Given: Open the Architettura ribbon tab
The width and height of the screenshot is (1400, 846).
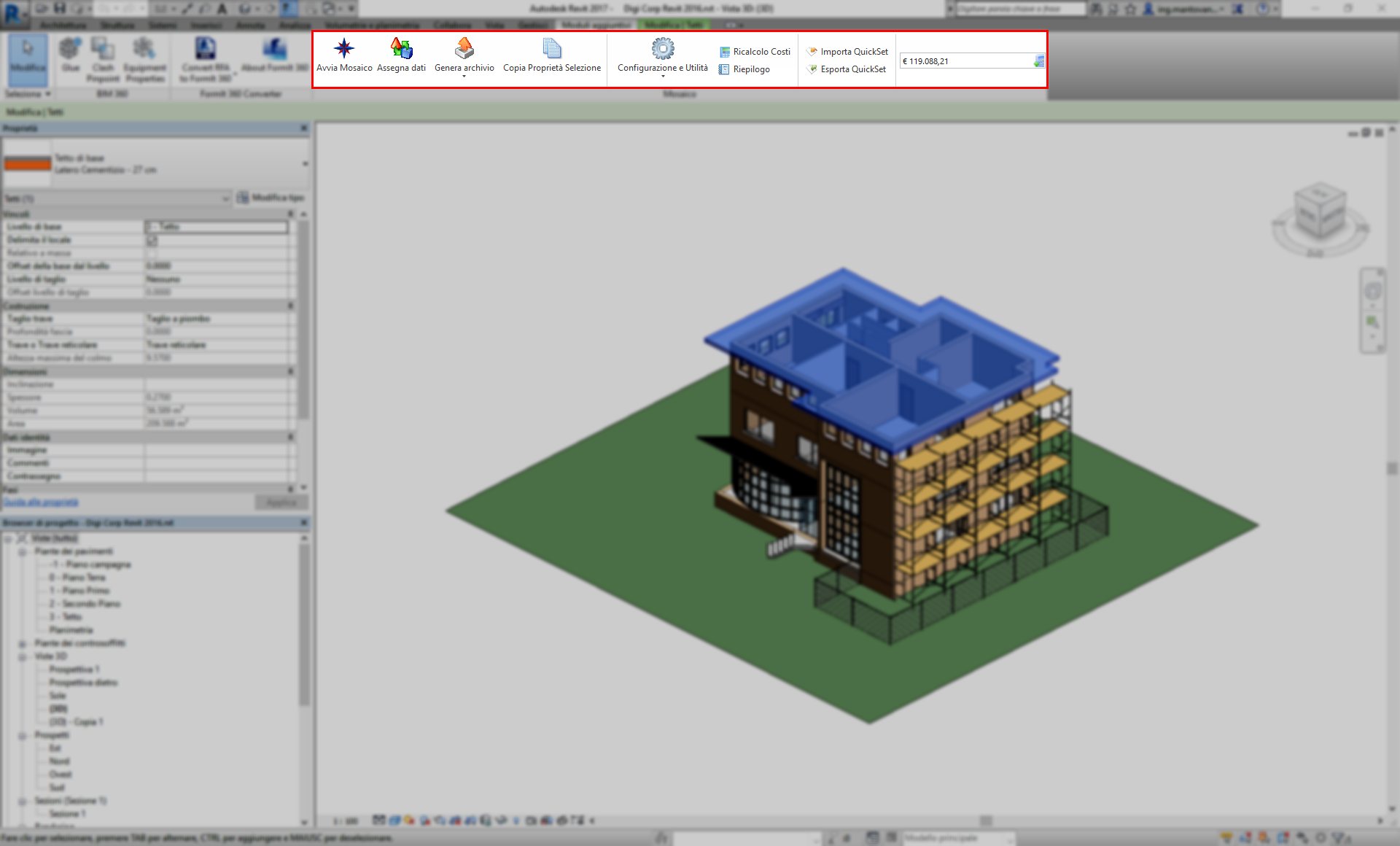Looking at the screenshot, I should pyautogui.click(x=64, y=25).
